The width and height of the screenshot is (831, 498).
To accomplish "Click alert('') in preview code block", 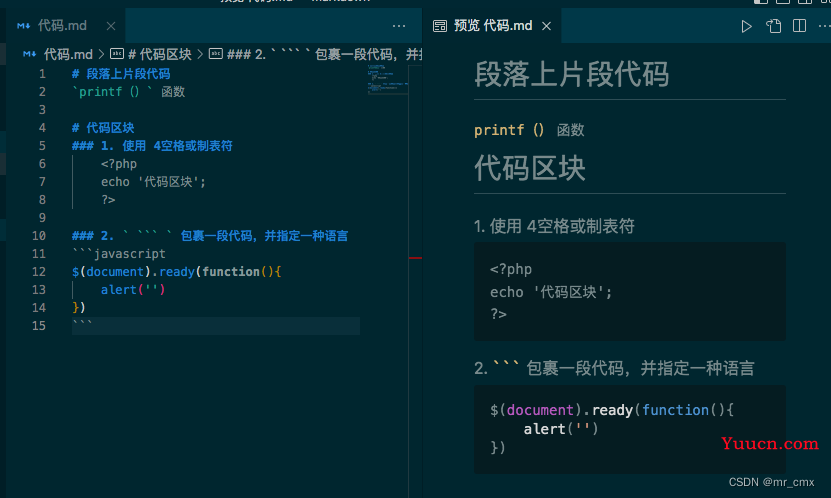I will point(561,429).
